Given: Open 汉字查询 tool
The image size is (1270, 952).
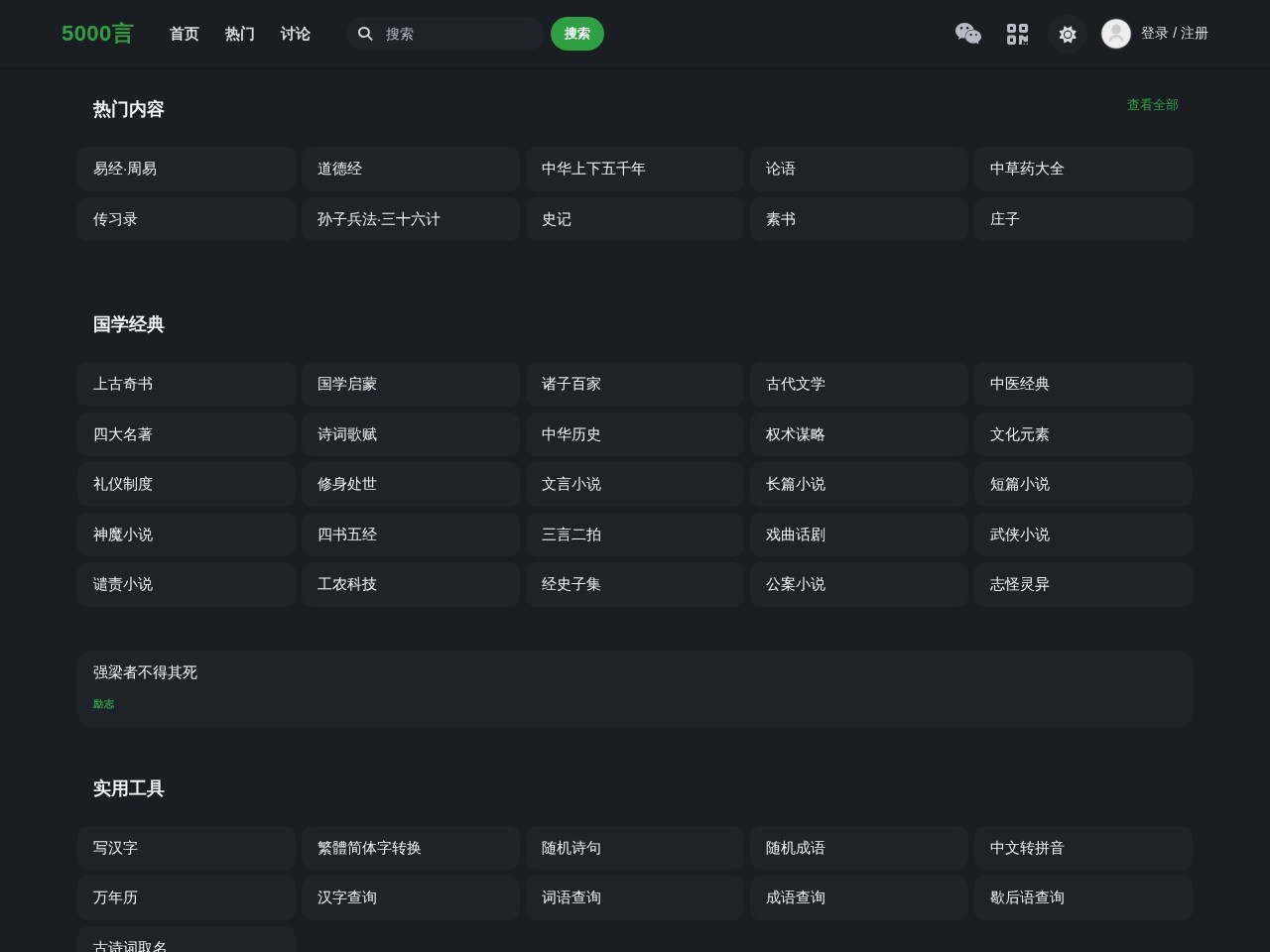Looking at the screenshot, I should (x=411, y=897).
